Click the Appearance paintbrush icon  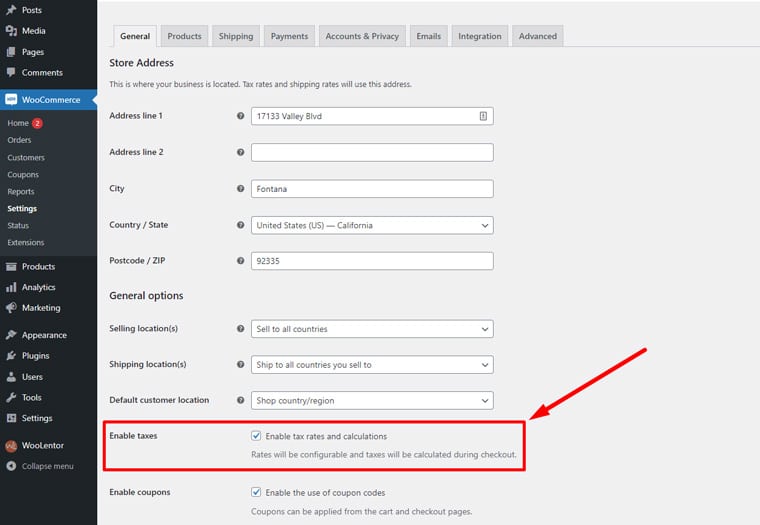11,336
